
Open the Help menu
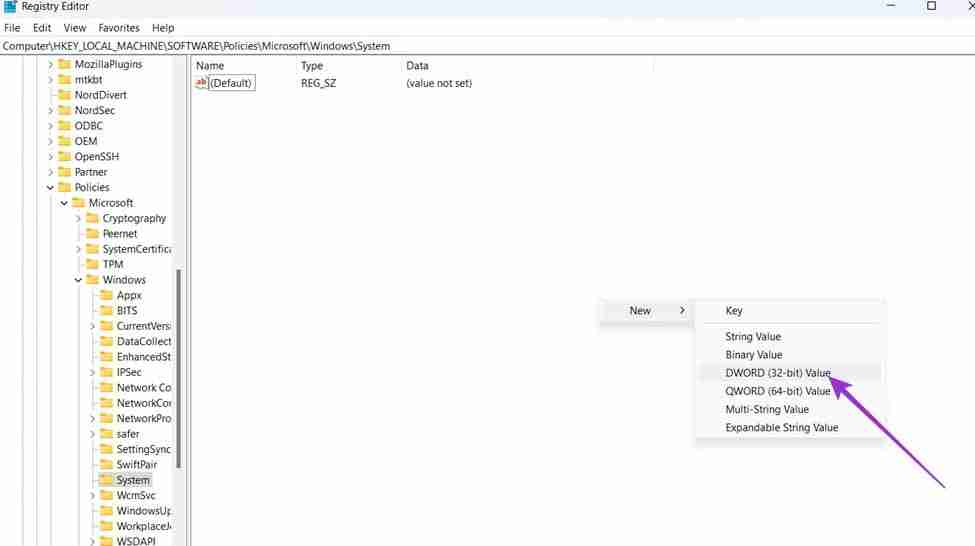tap(163, 28)
